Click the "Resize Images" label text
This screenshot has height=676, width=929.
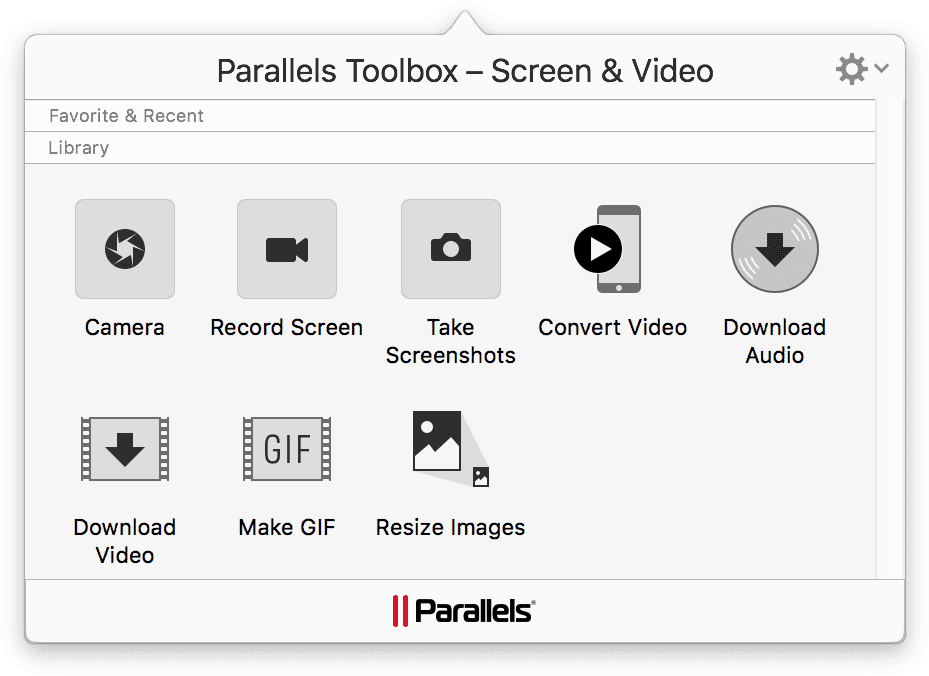[x=451, y=528]
